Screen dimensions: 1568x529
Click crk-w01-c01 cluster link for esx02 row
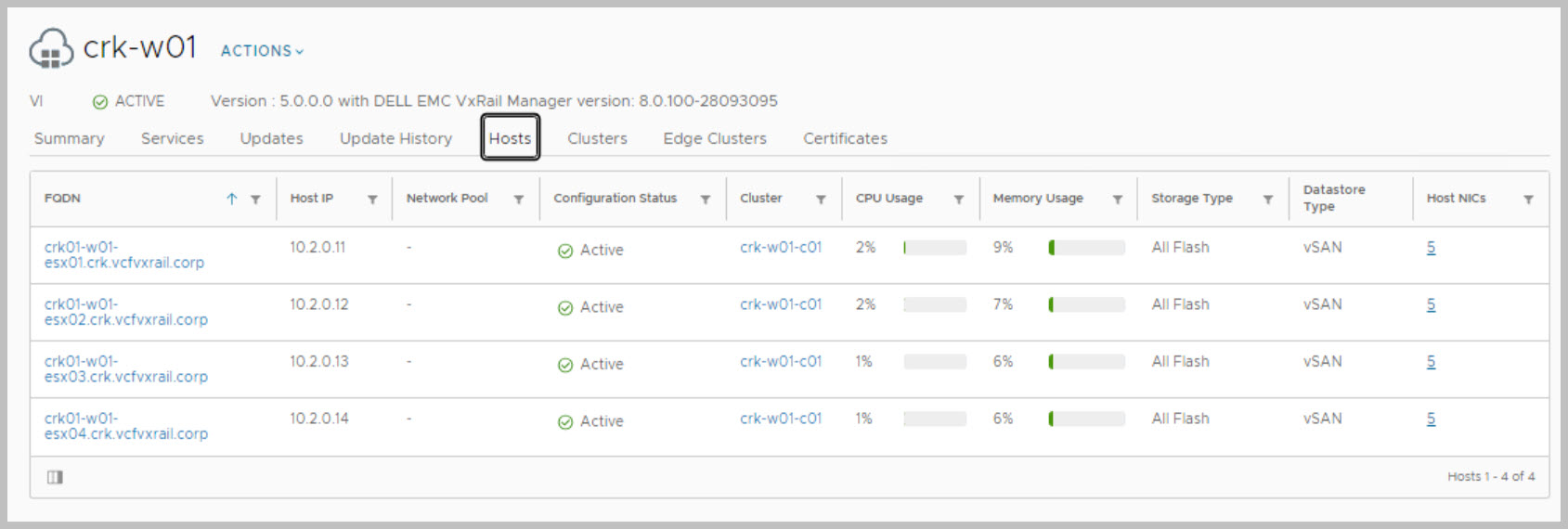tap(780, 304)
